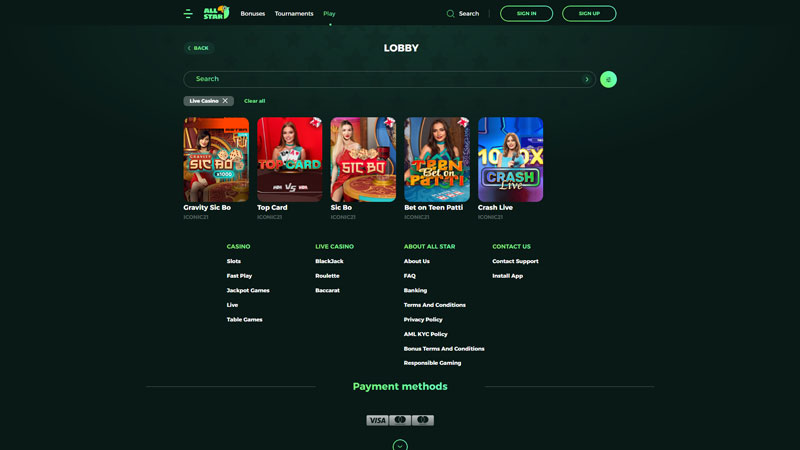This screenshot has width=800, height=450.
Task: Open the Gravity Sic Bo game thumbnail
Action: tap(216, 160)
